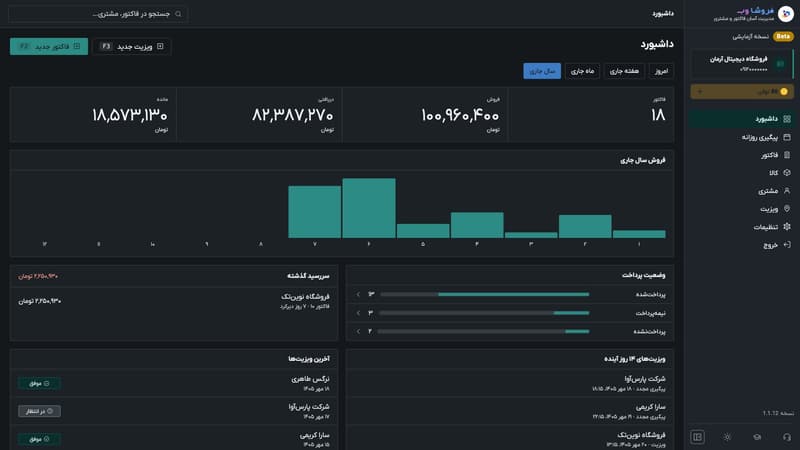This screenshot has height=450, width=800.
Task: Open the کالا page from sidebar
Action: pos(741,172)
